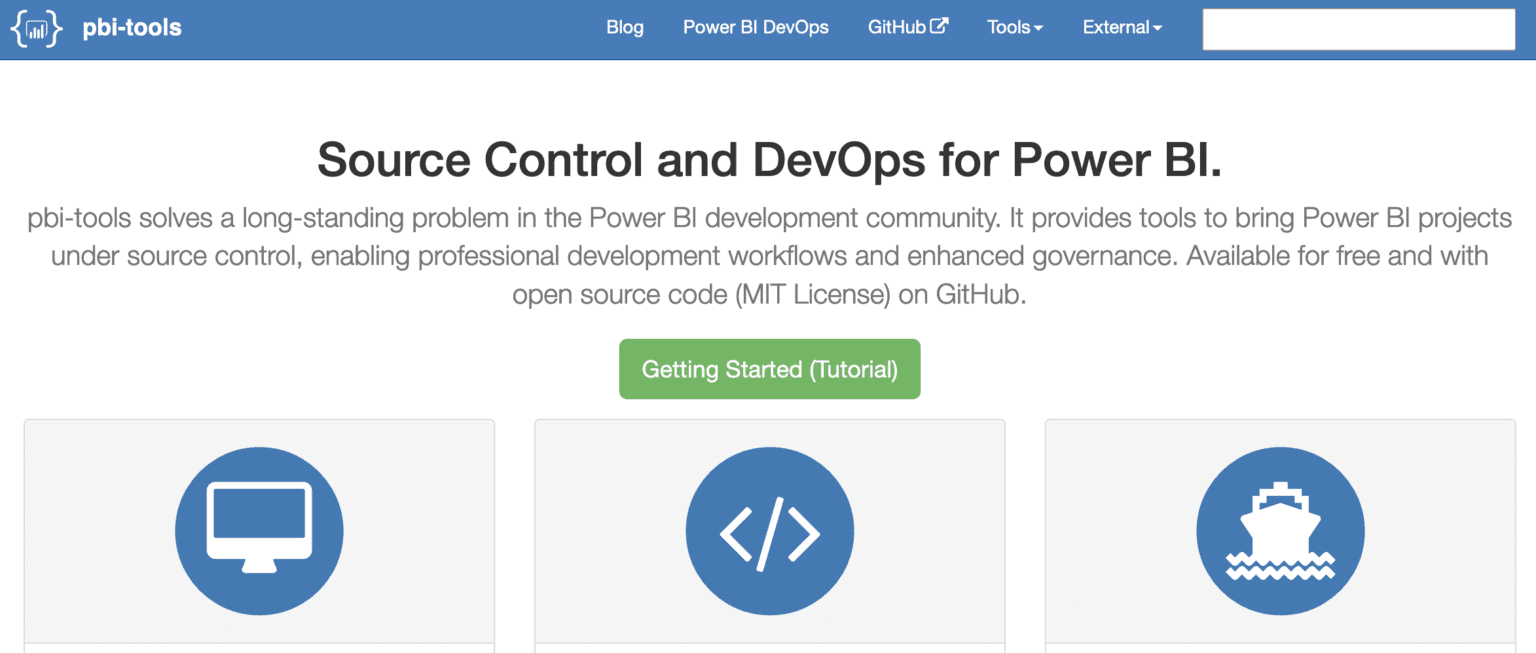Navigate to Power BI DevOps page

[x=755, y=27]
